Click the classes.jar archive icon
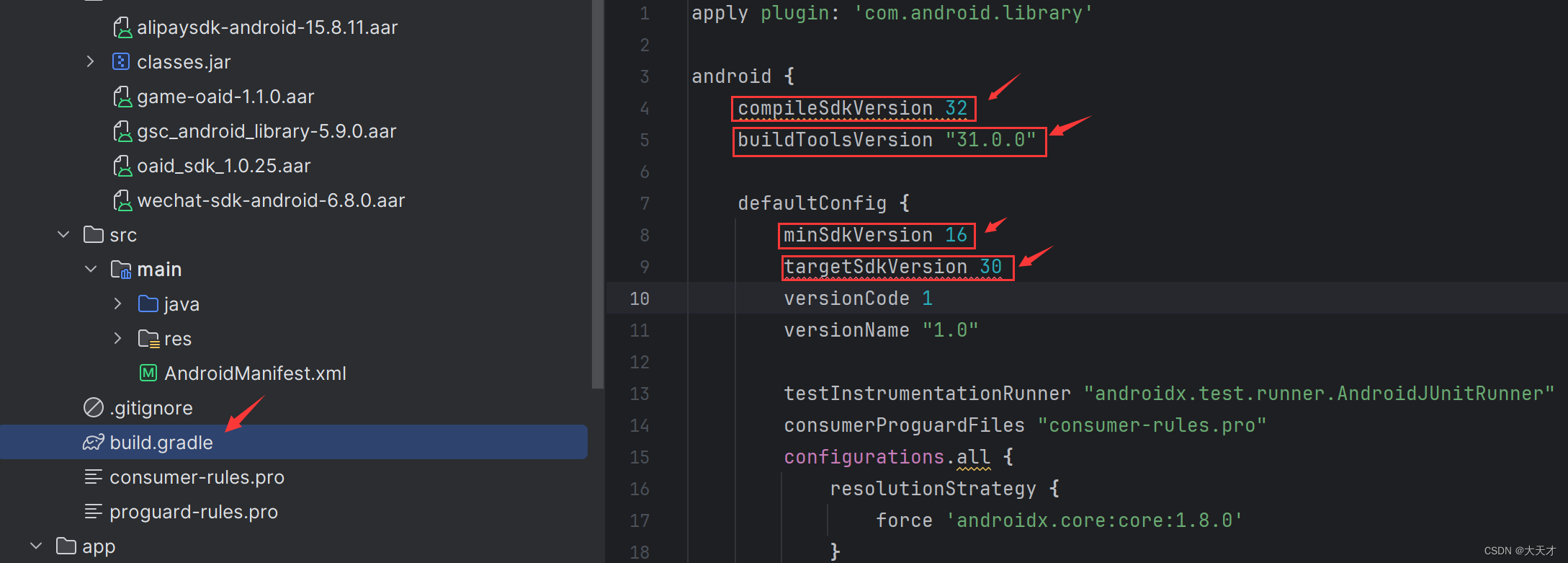The width and height of the screenshot is (1568, 563). (x=121, y=62)
